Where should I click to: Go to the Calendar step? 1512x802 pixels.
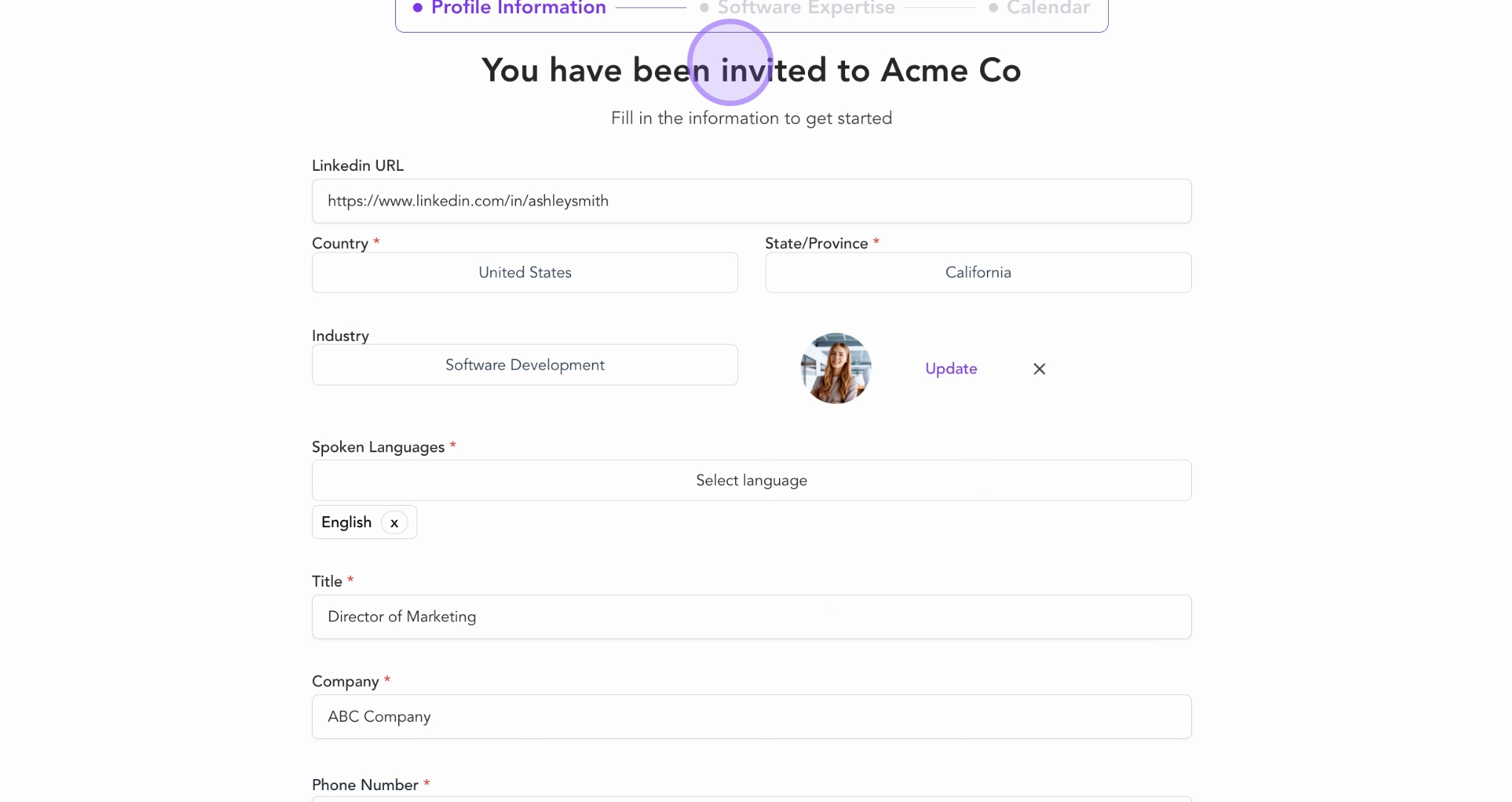coord(1047,8)
